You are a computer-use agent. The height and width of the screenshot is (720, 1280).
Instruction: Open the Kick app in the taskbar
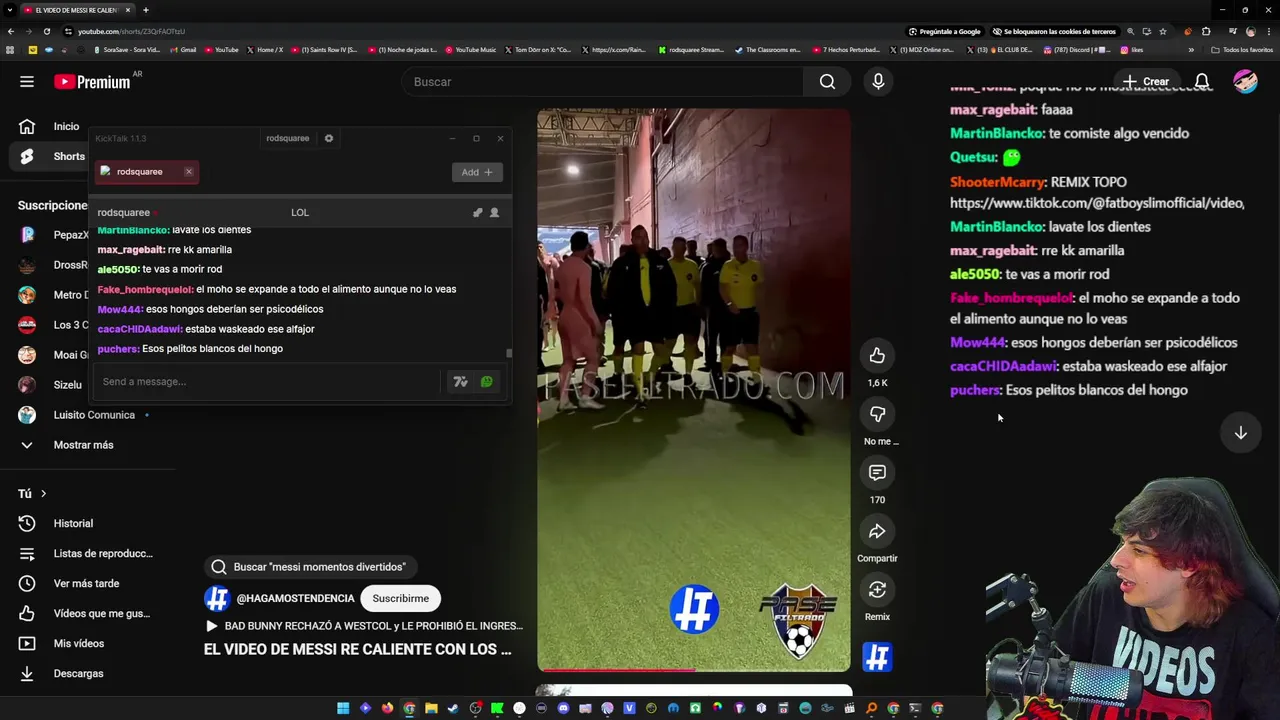coord(497,709)
